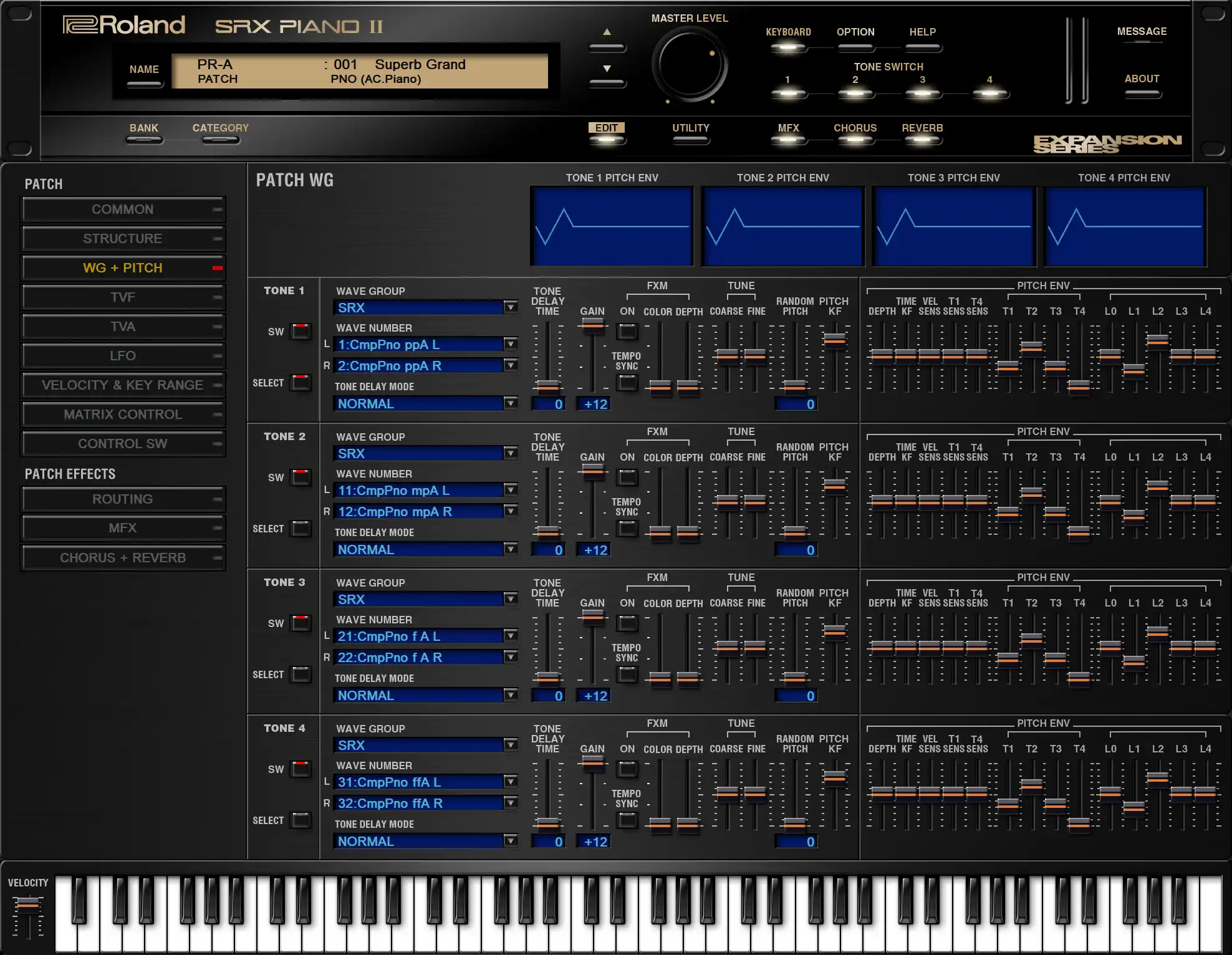Turn on FXM for Tone 3
The image size is (1232, 955).
tap(627, 623)
